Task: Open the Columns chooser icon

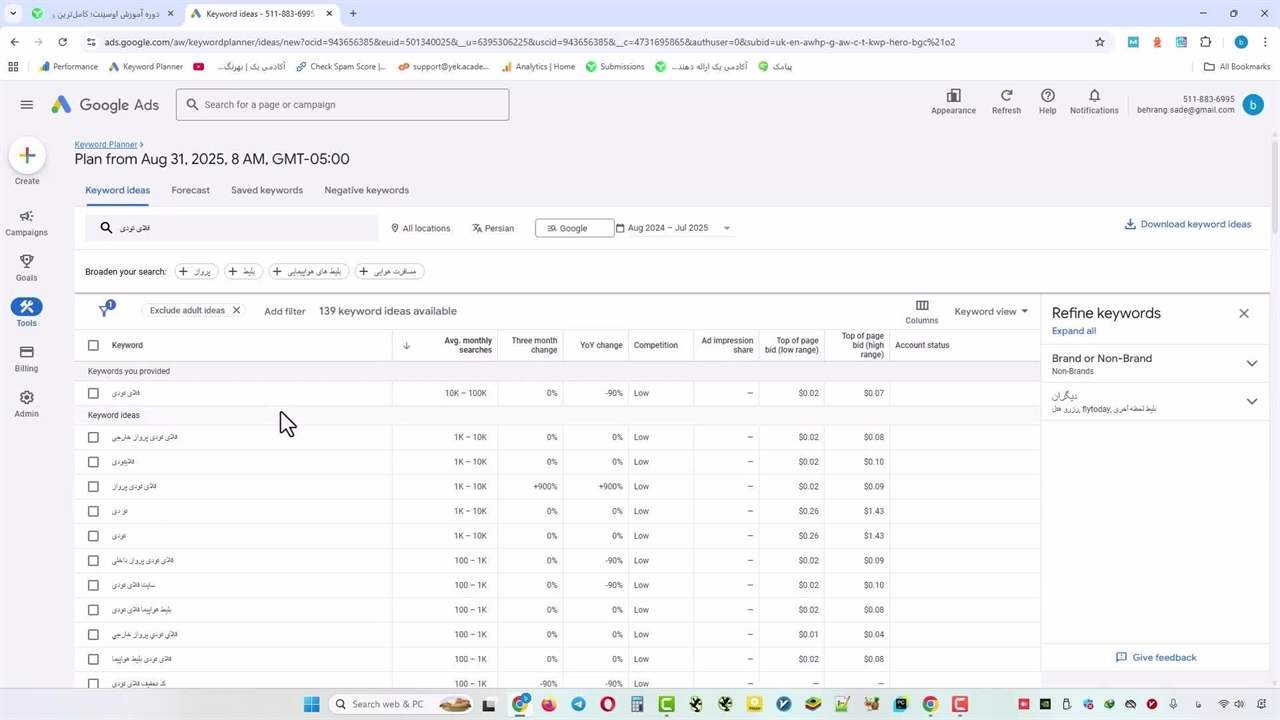Action: point(922,307)
